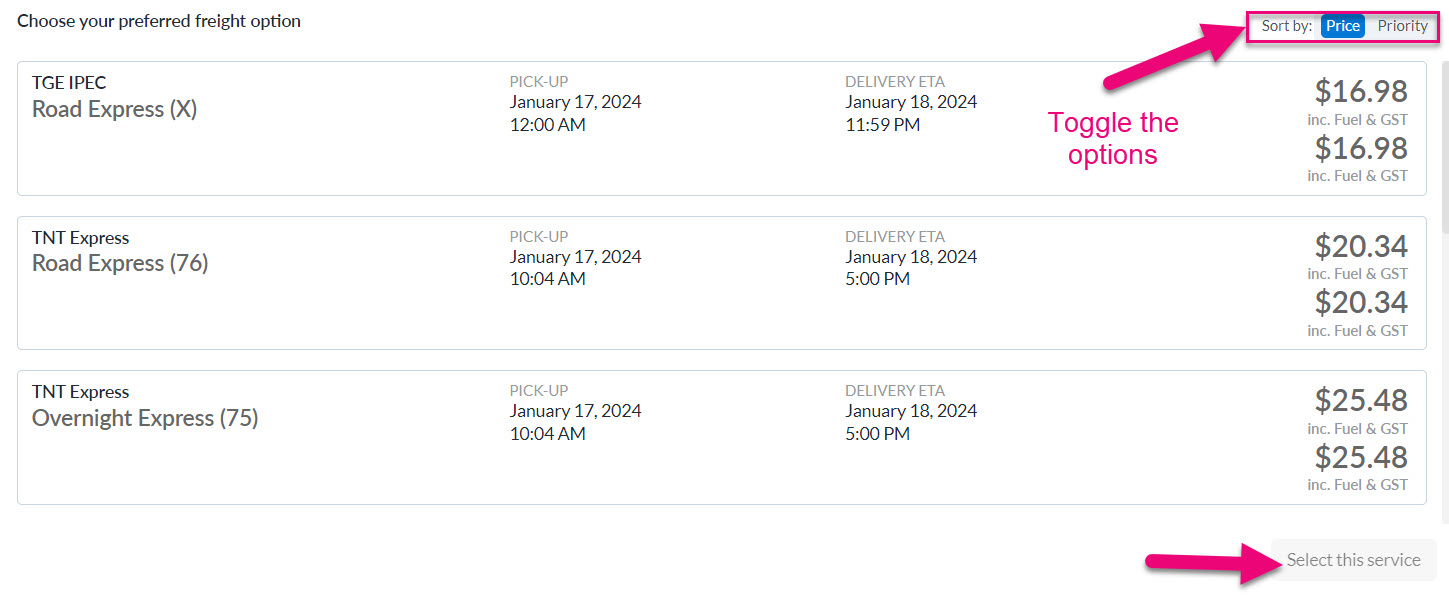
Task: Click the Sort by label
Action: pos(1287,26)
